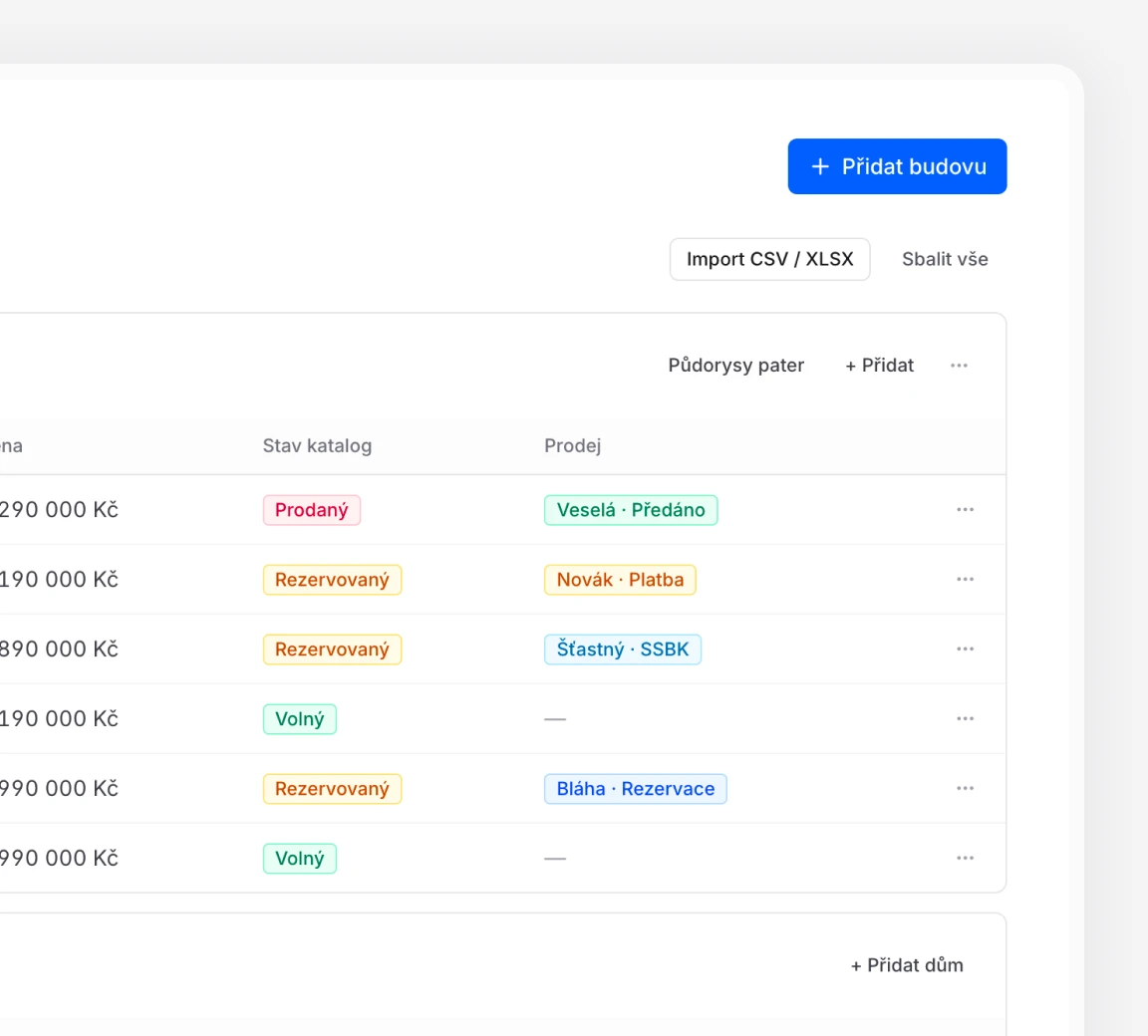Open Bláha · Rezervace sale tag
Viewport: 1148px width, 1036px height.
point(636,789)
